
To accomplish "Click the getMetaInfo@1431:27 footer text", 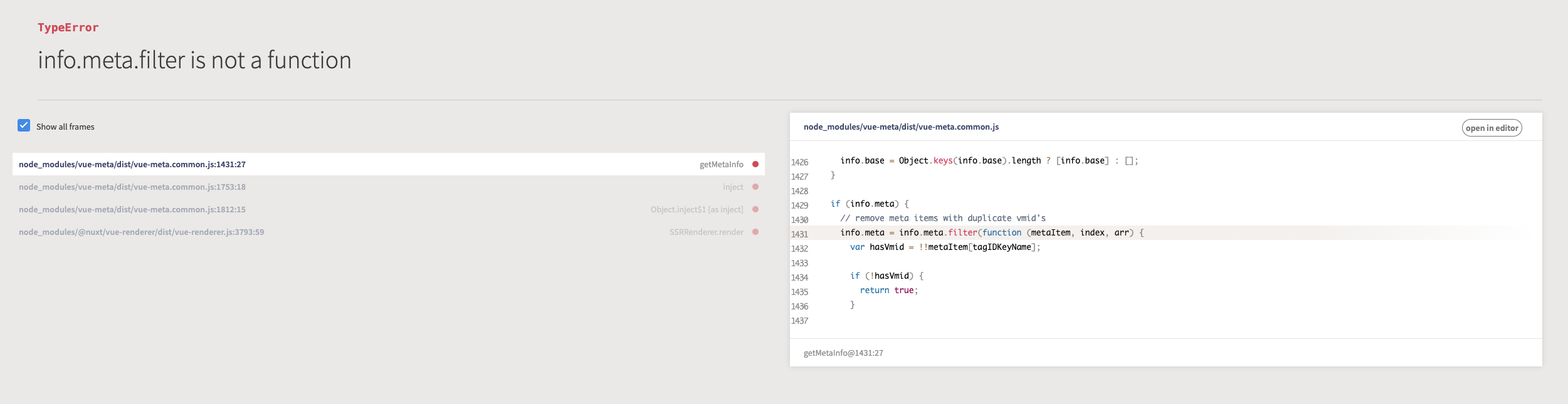I will (843, 353).
